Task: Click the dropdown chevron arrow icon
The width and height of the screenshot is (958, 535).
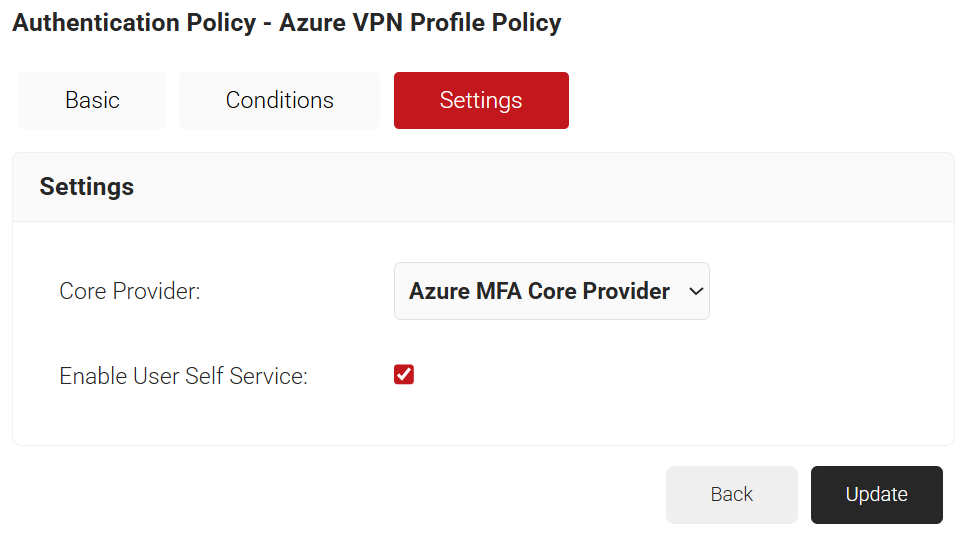Action: pos(696,291)
